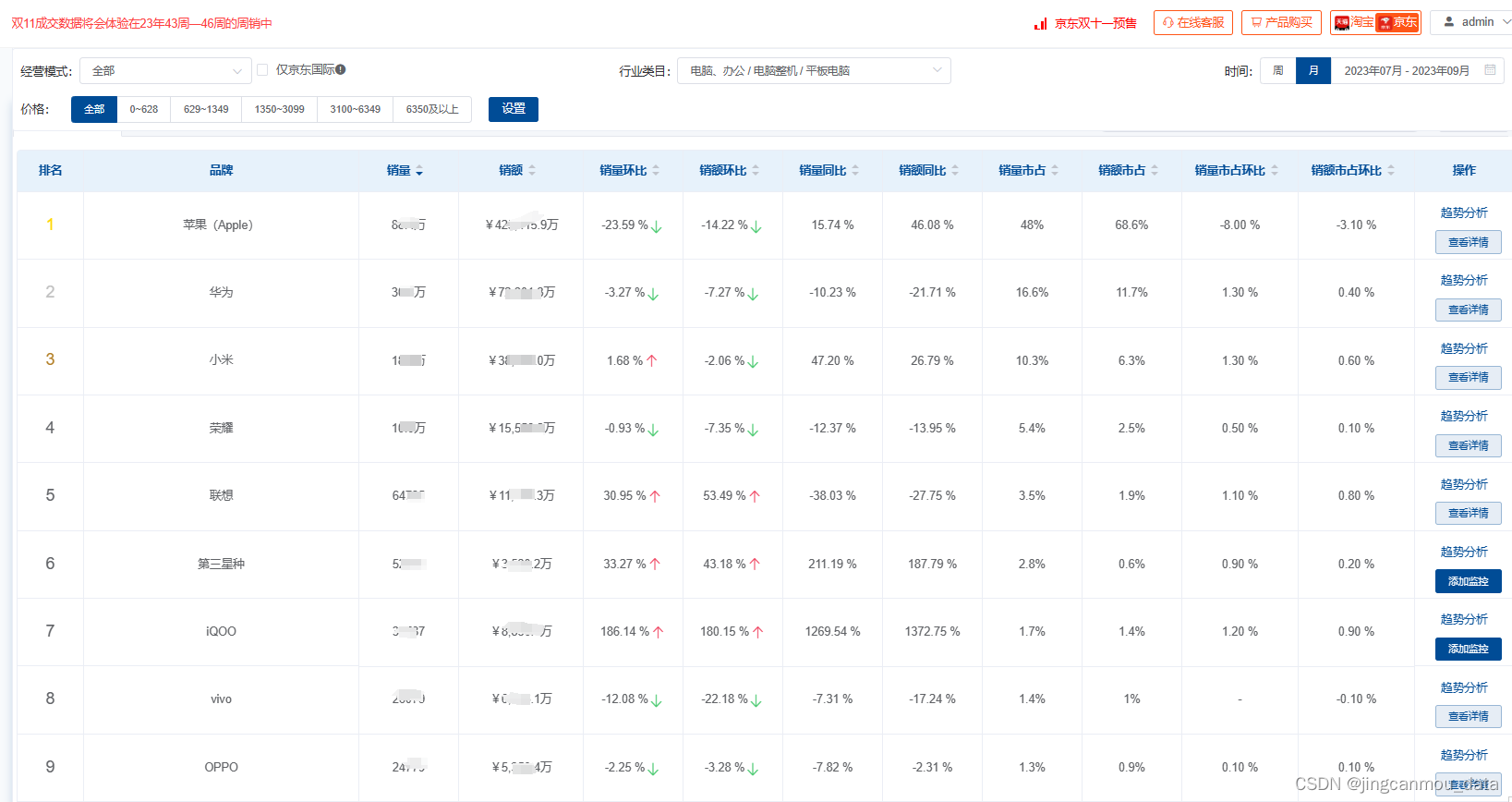
Task: Click the info icon next to 仅京东国际
Action: (x=341, y=69)
